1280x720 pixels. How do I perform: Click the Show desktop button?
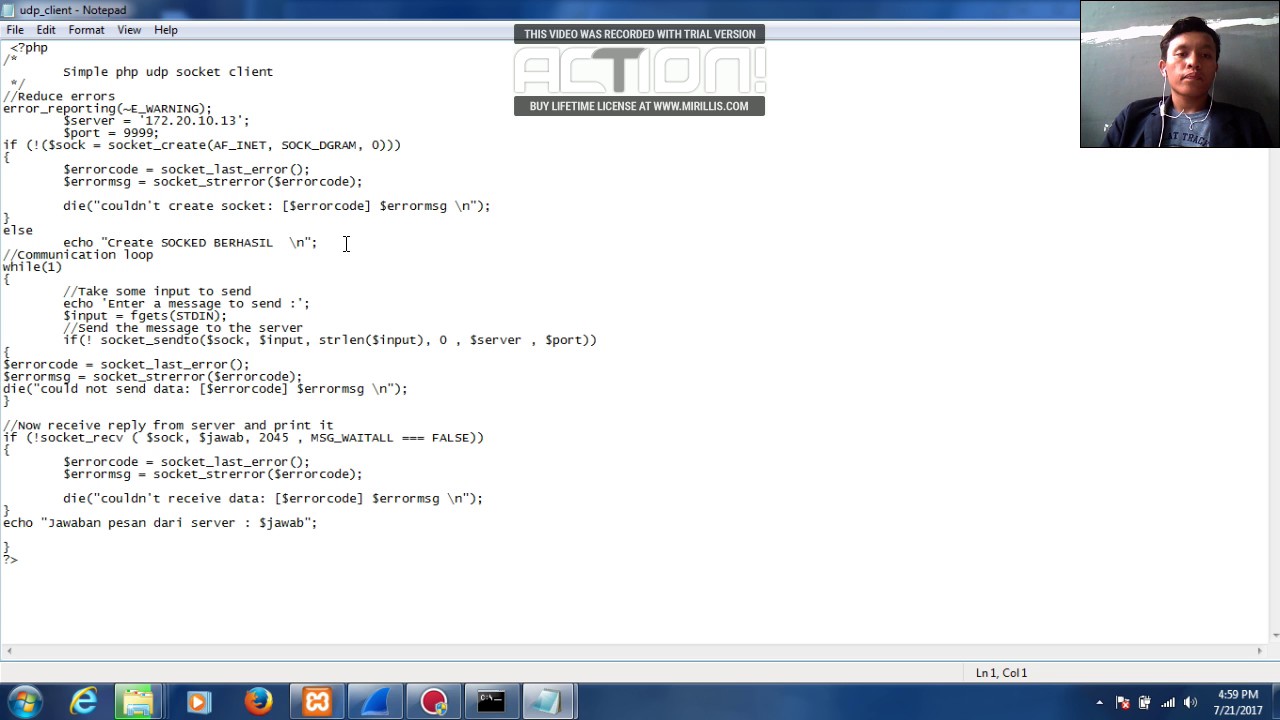coord(1273,702)
